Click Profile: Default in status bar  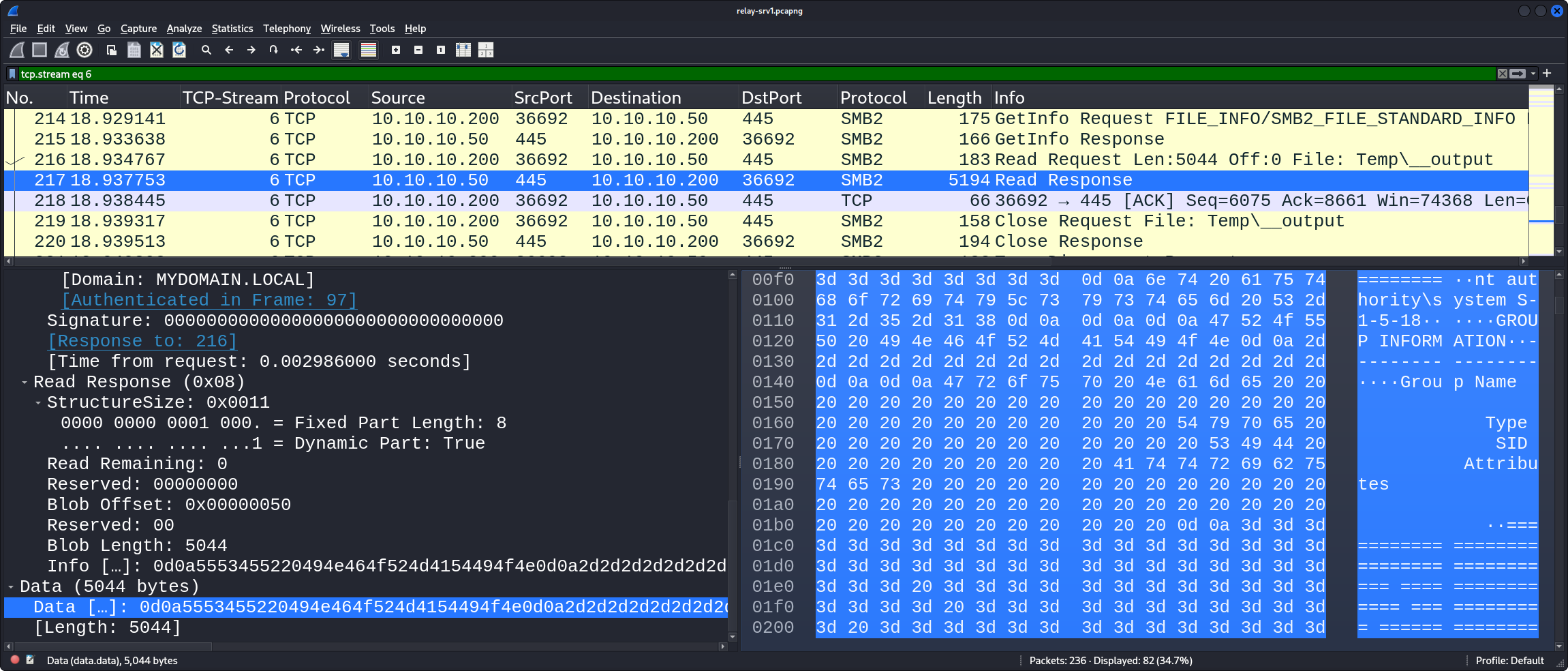click(x=1509, y=660)
